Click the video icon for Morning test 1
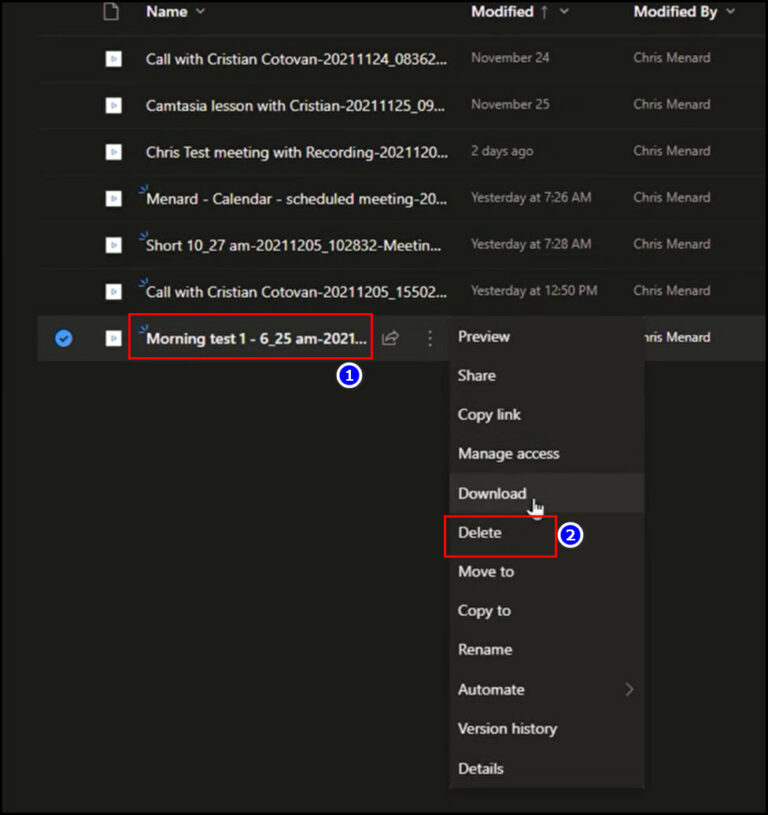This screenshot has width=768, height=815. point(112,338)
